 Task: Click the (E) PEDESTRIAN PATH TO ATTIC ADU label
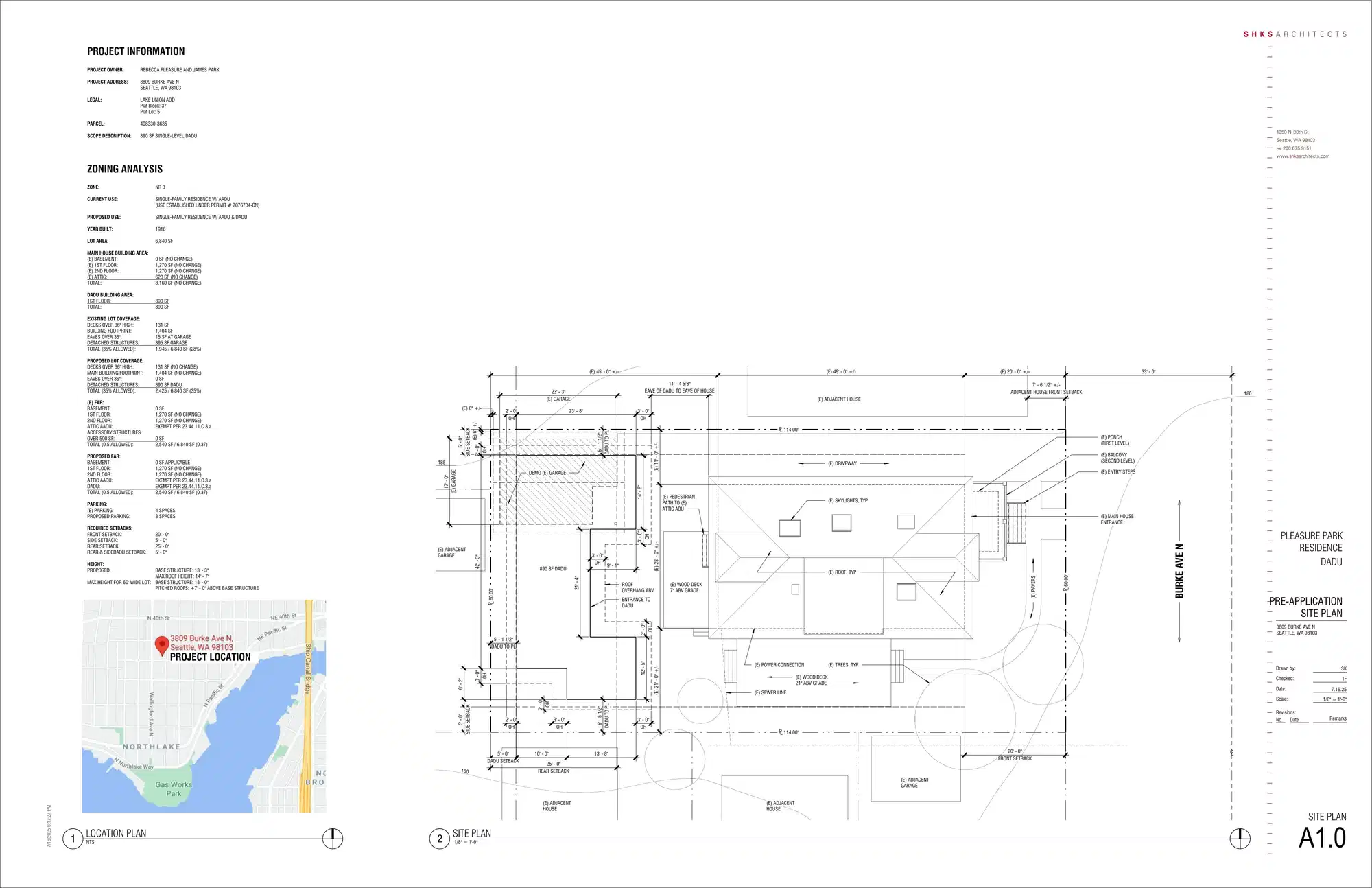[x=678, y=503]
